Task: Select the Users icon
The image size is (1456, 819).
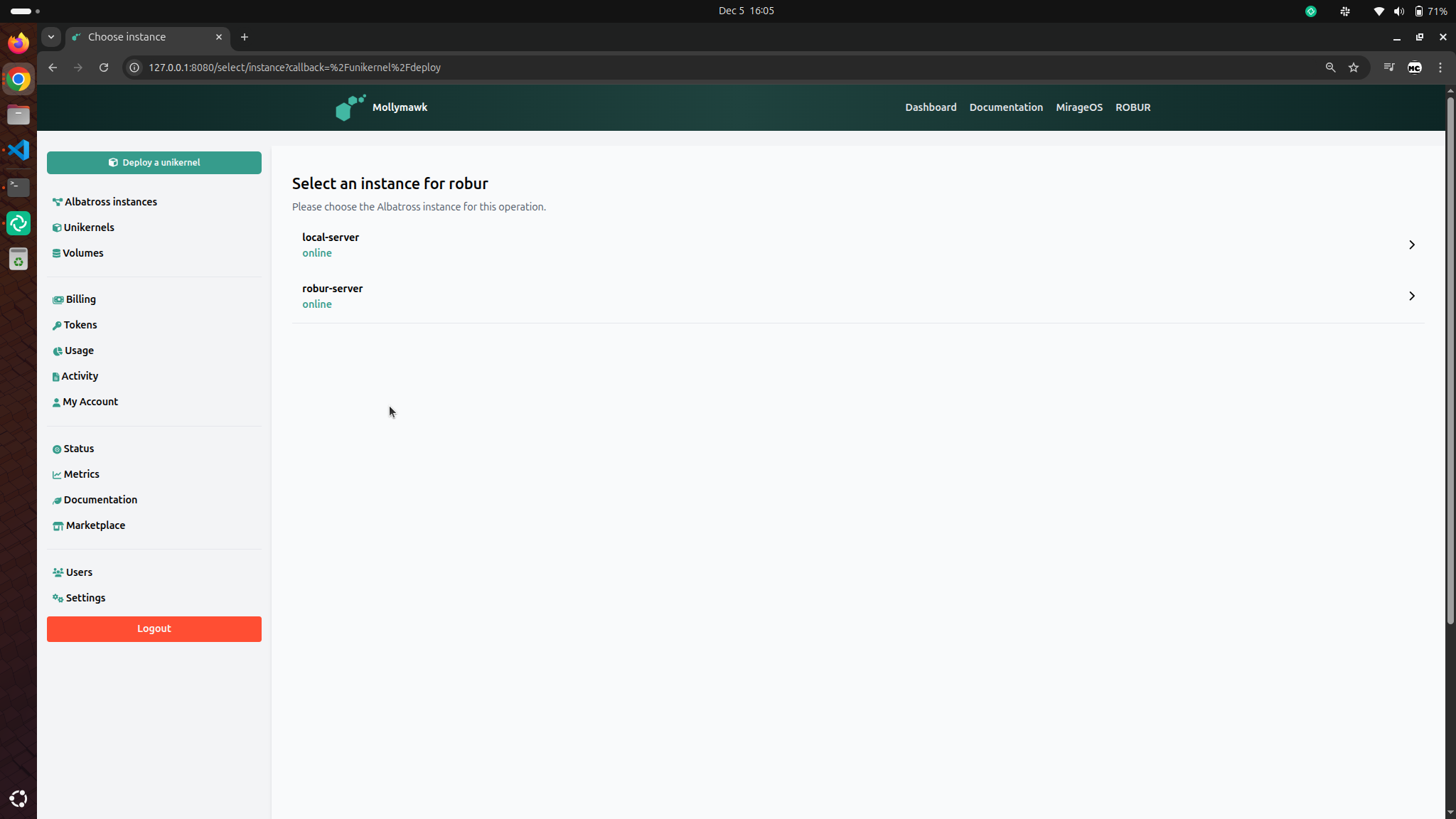Action: click(x=58, y=572)
